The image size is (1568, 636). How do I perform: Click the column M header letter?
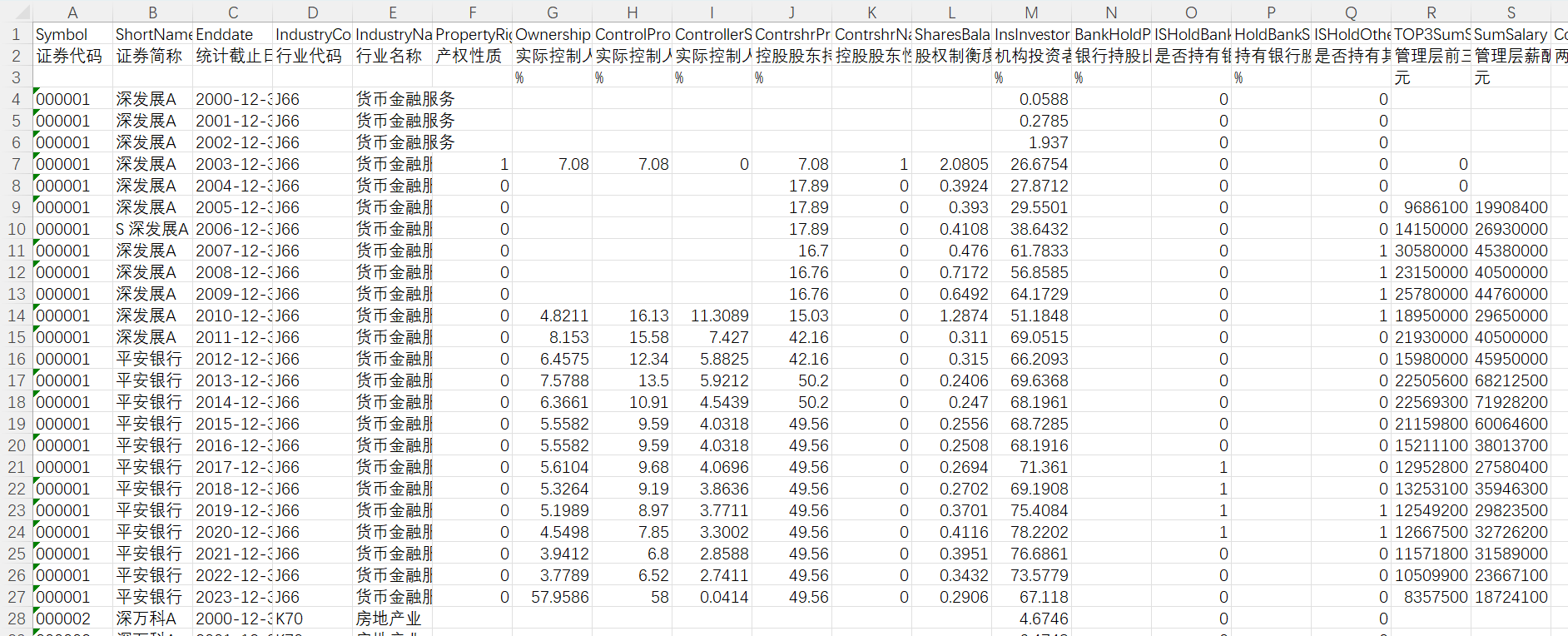pyautogui.click(x=1031, y=12)
